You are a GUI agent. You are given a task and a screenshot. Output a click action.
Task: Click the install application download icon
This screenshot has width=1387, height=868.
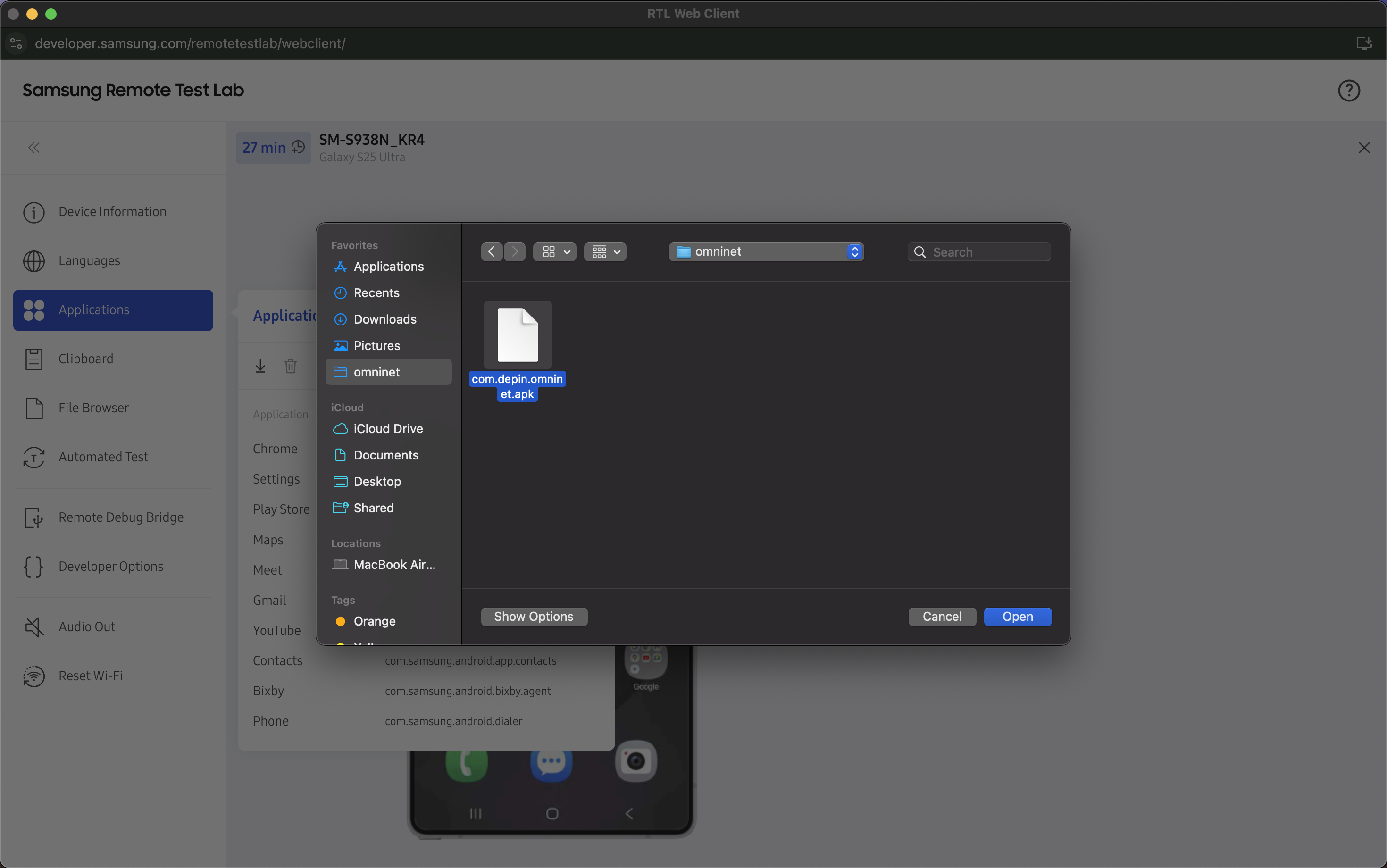pos(260,366)
